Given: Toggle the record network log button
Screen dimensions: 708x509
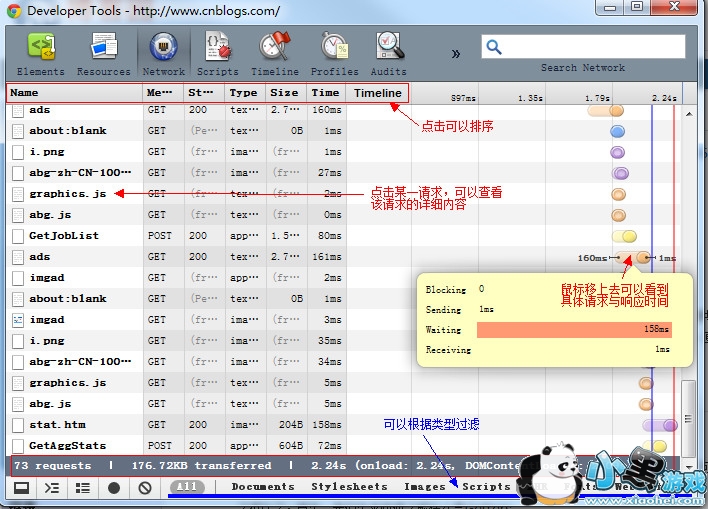Looking at the screenshot, I should coord(114,488).
